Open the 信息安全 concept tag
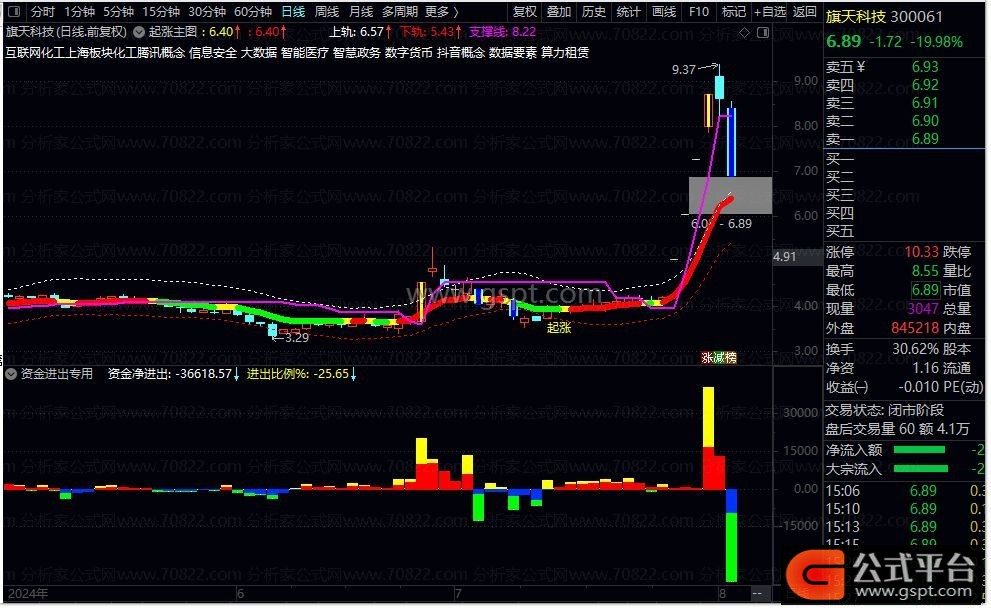This screenshot has height=608, width=991. point(213,52)
